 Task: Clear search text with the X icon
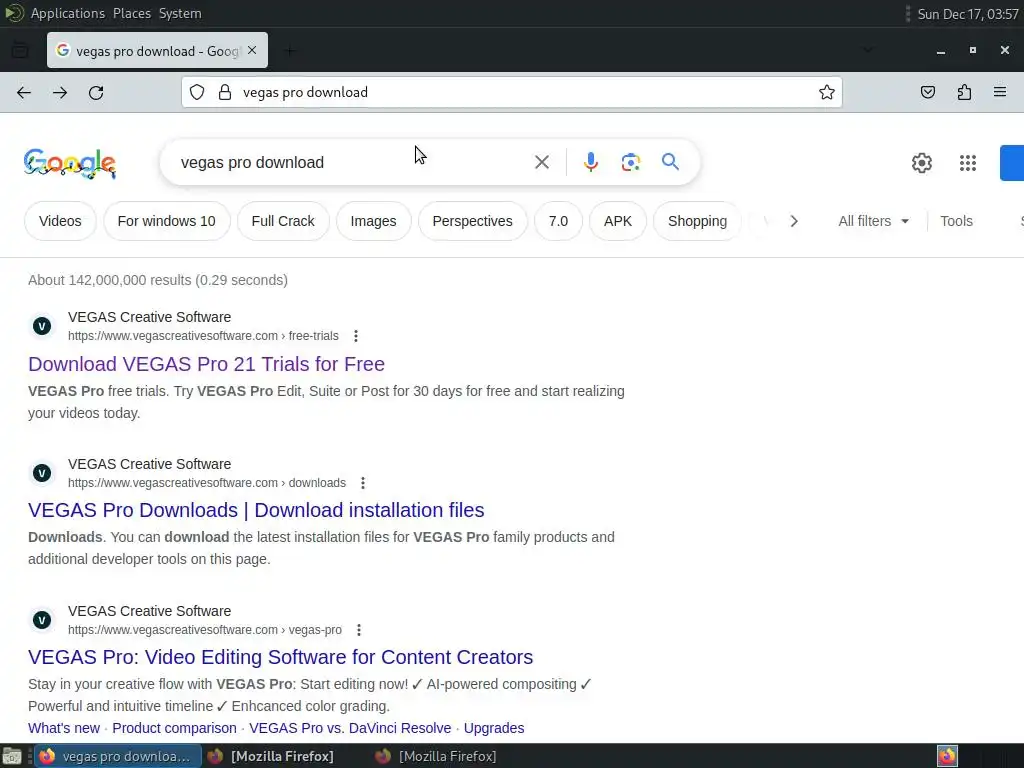[x=542, y=162]
